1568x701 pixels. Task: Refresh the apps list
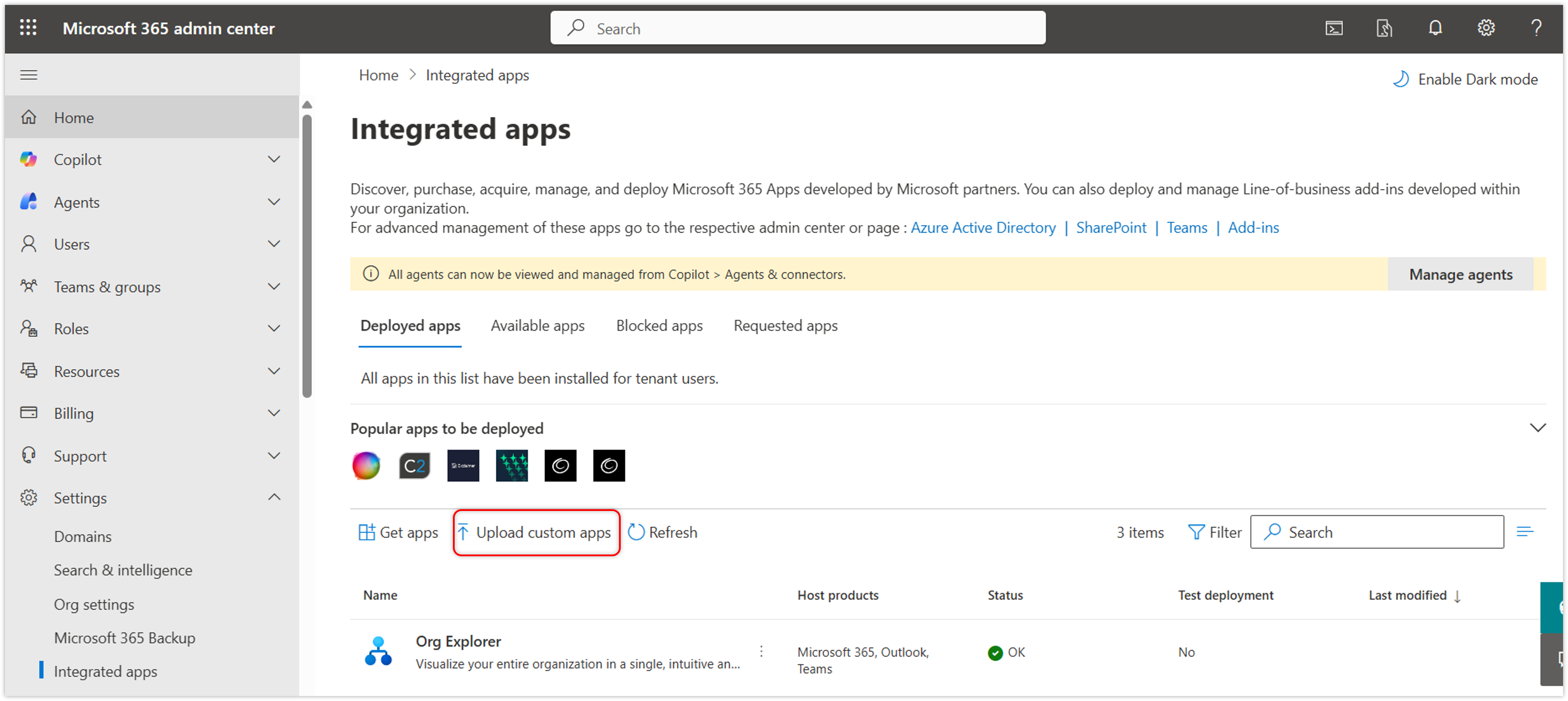coord(662,533)
